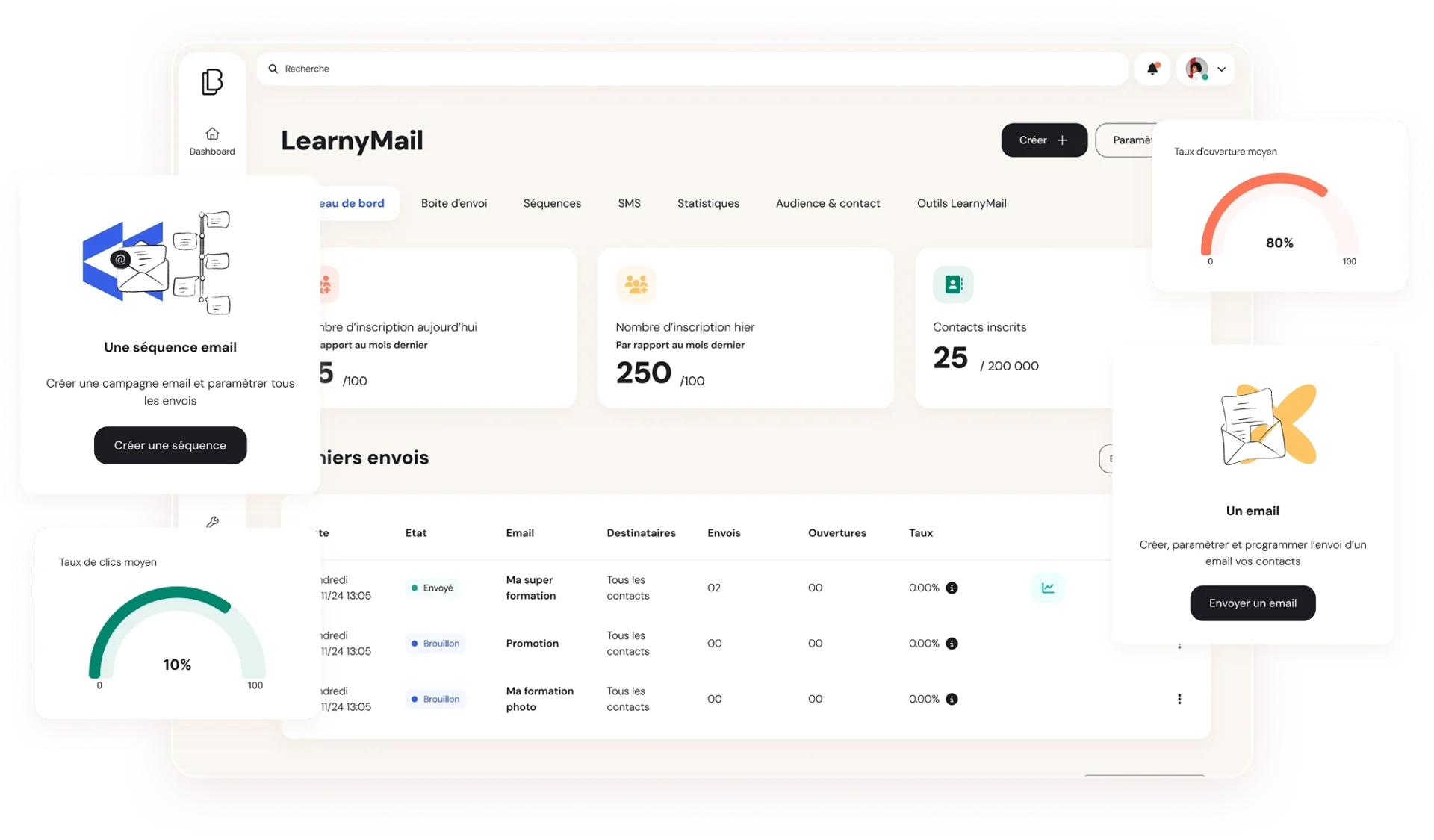Switch to the Audience & contact tab
1434x840 pixels.
(x=828, y=203)
